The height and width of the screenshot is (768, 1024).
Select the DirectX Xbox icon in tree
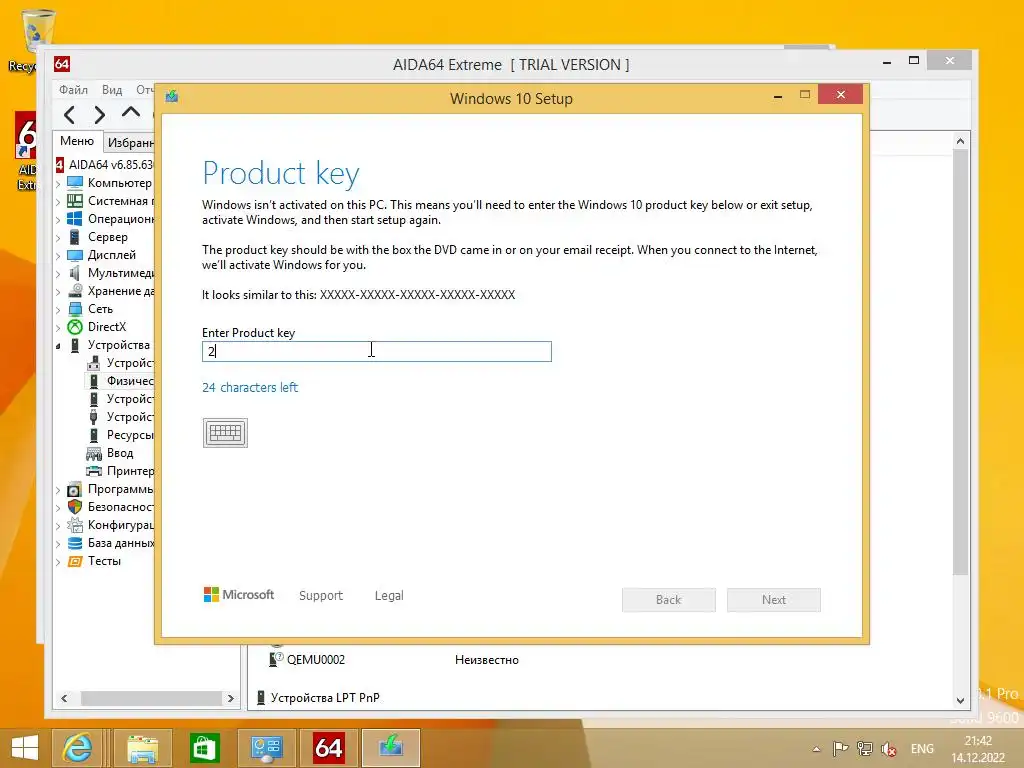click(x=75, y=327)
